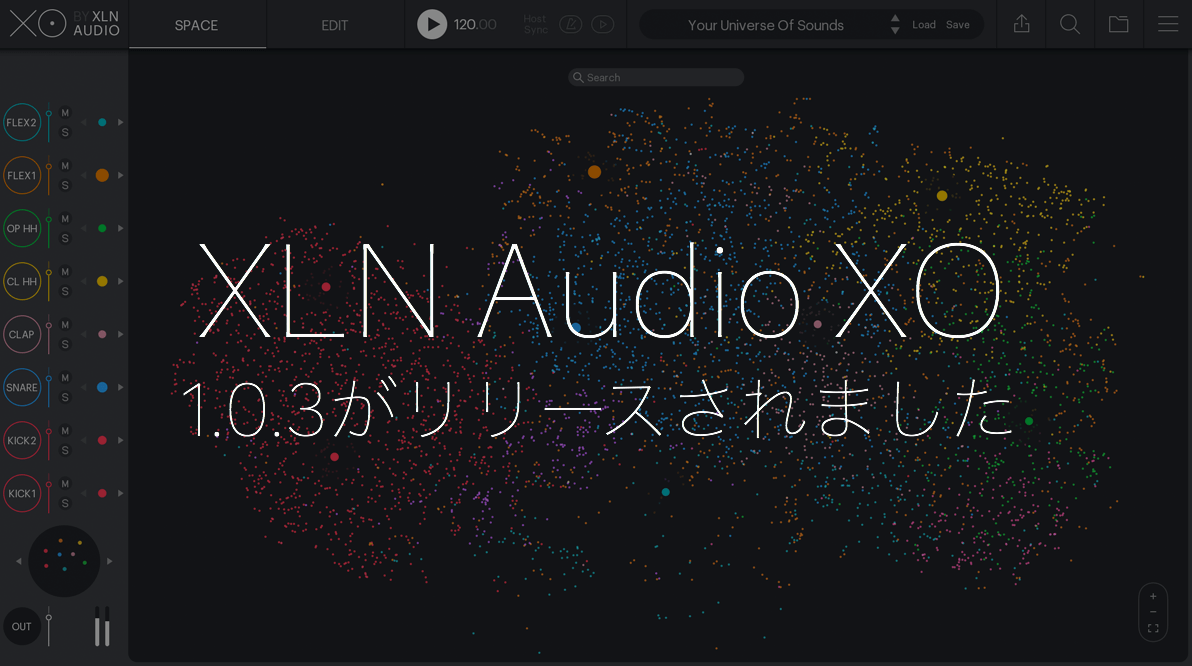This screenshot has height=666, width=1192.
Task: Zoom in with the plus icon
Action: (x=1153, y=596)
